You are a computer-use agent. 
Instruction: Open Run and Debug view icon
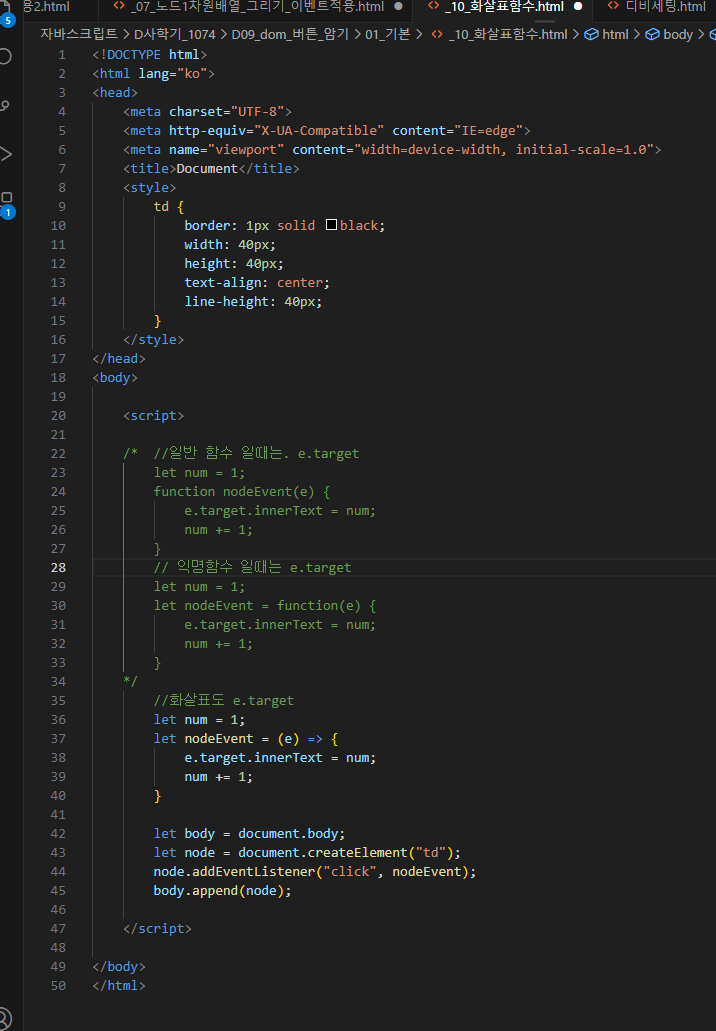[6, 155]
